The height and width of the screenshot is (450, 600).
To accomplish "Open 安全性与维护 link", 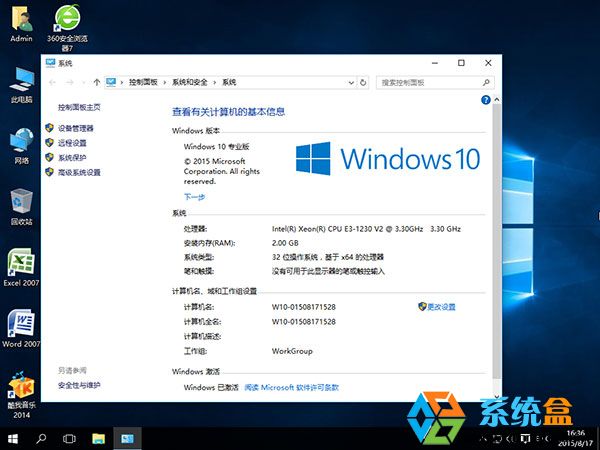I will (x=79, y=385).
